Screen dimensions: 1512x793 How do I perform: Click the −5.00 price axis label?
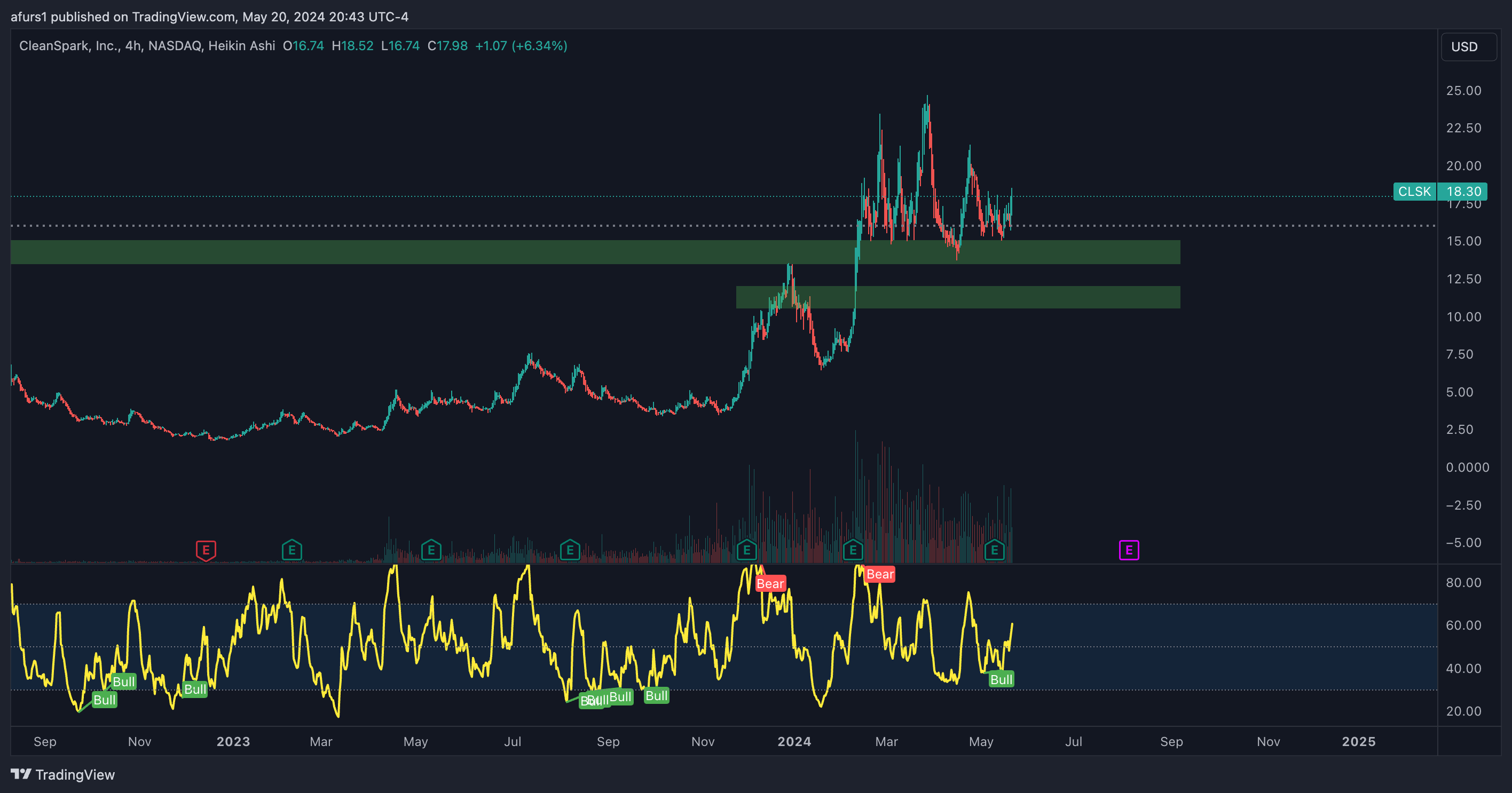(x=1463, y=543)
